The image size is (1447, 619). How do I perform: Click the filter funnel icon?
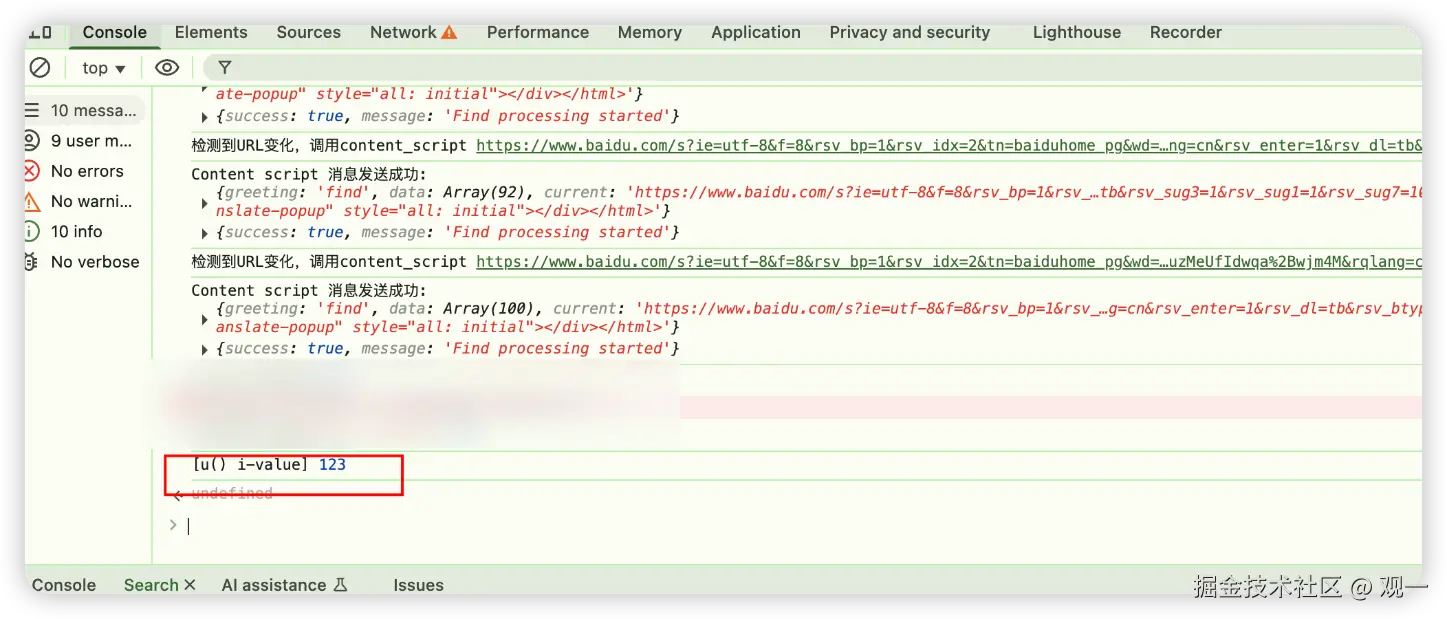225,68
